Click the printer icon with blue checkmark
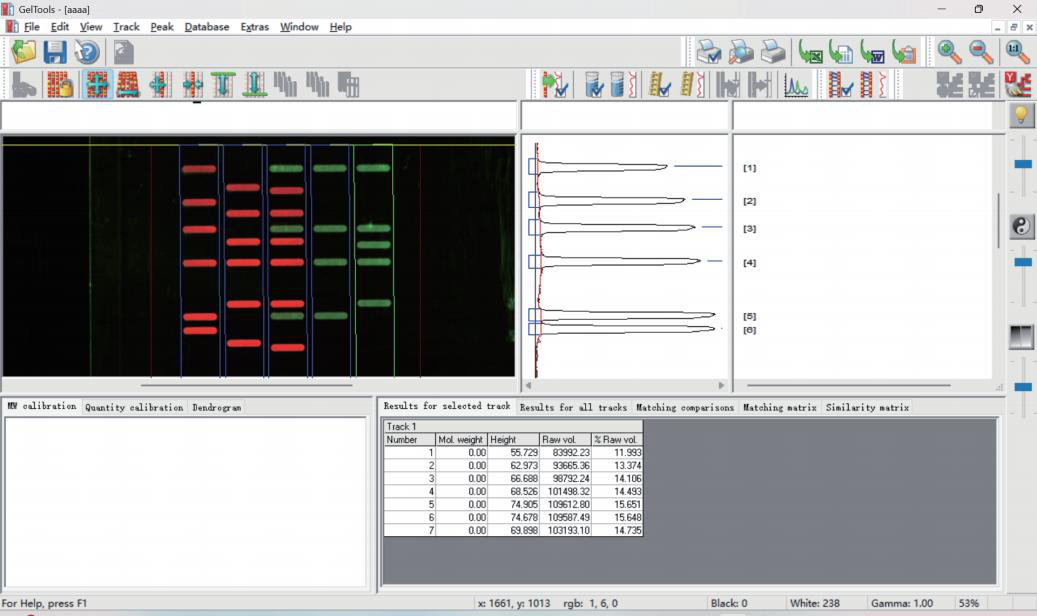The height and width of the screenshot is (616, 1037). point(709,52)
